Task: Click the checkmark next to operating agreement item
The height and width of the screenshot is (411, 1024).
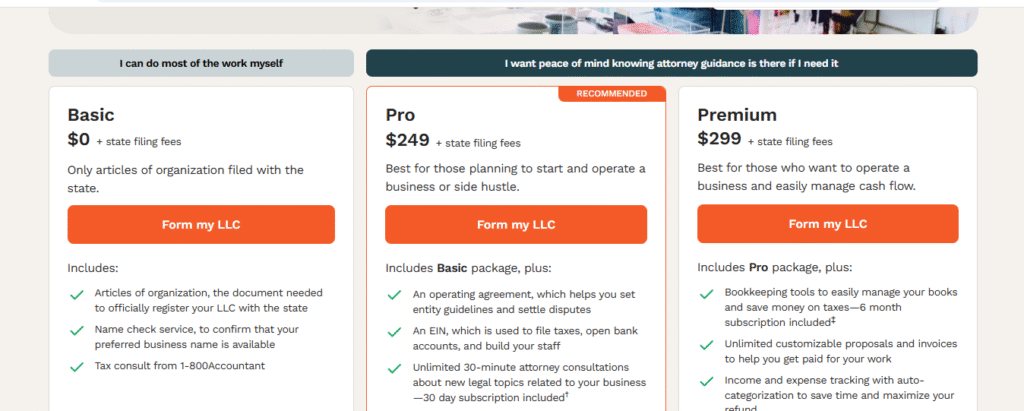Action: pos(394,295)
